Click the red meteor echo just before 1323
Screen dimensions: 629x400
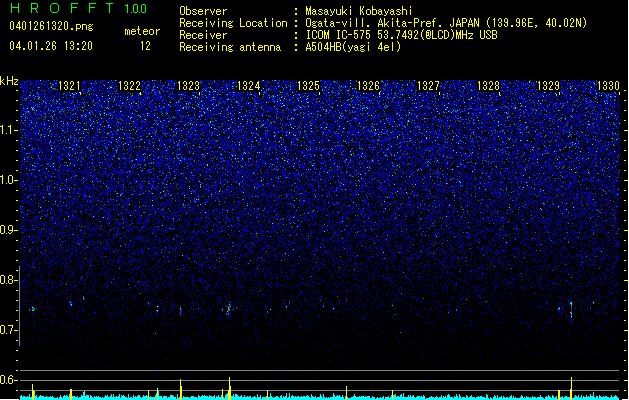point(181,311)
